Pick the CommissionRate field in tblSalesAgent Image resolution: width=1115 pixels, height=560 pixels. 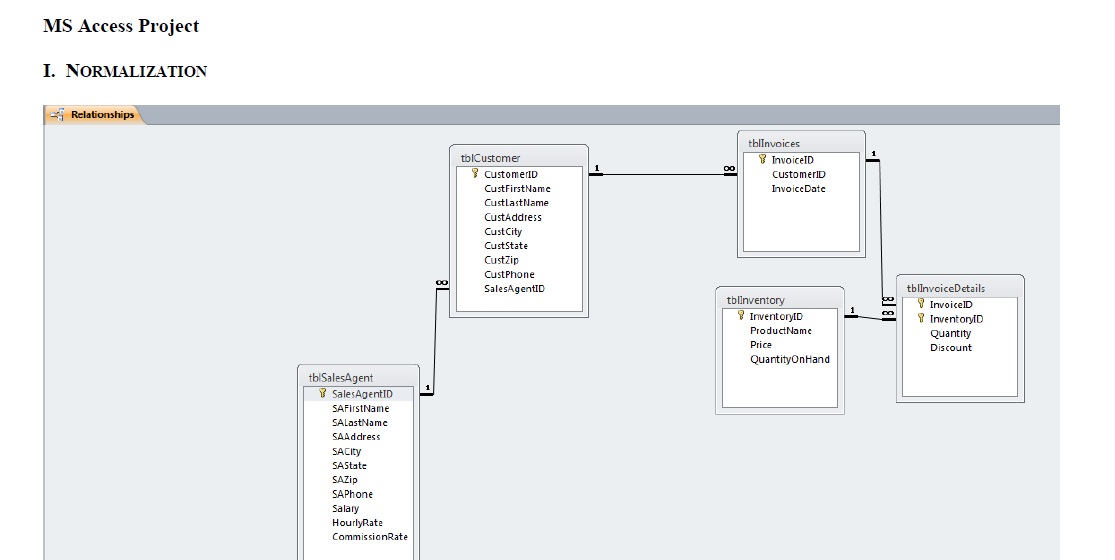tap(369, 537)
